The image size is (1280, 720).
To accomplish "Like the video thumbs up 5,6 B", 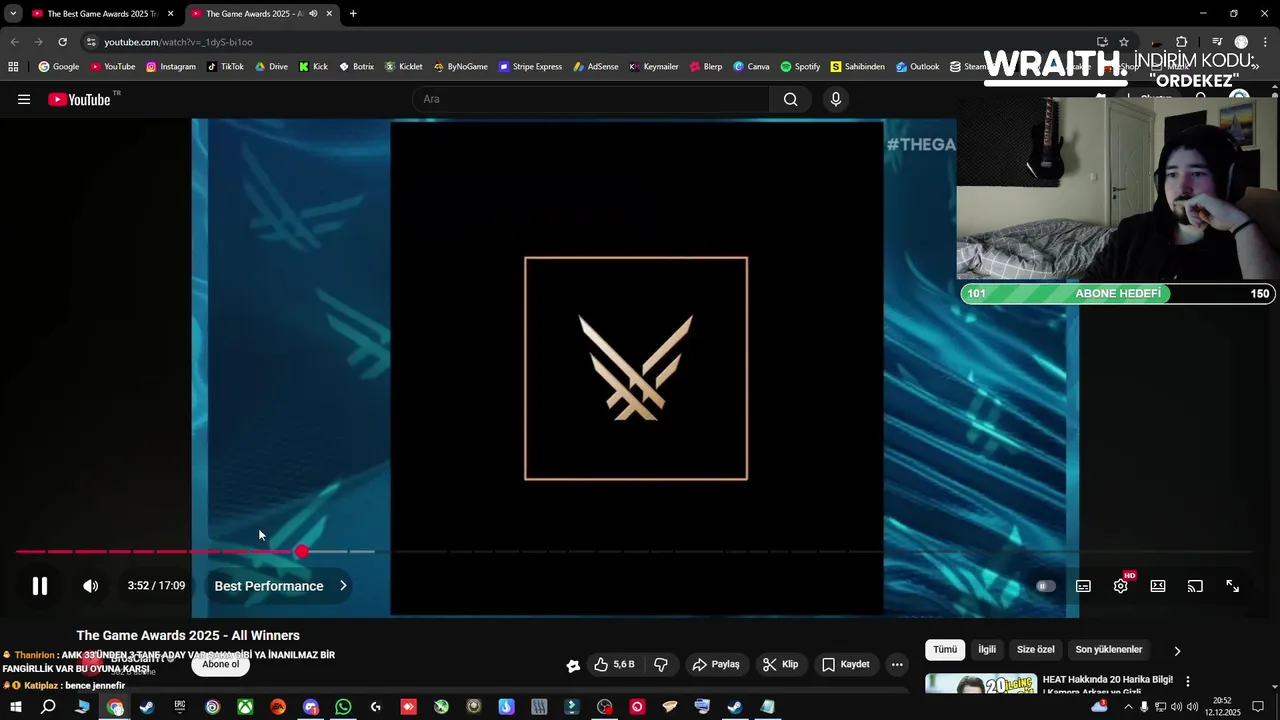I will [x=614, y=664].
